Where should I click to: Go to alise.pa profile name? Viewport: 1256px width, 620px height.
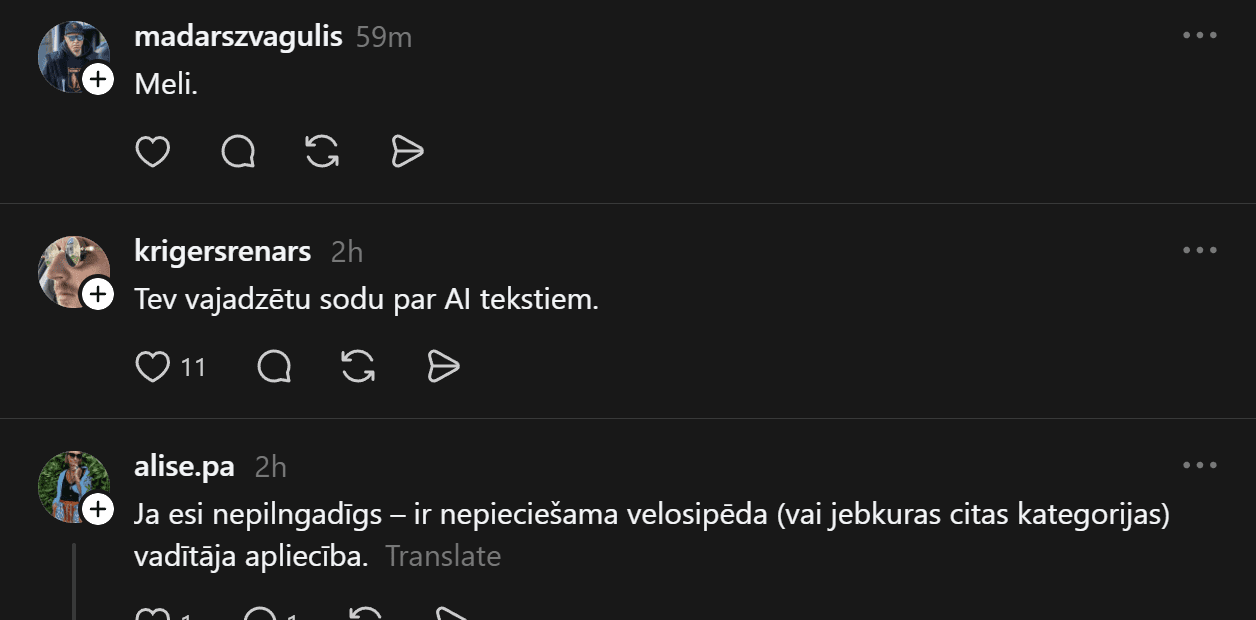184,466
